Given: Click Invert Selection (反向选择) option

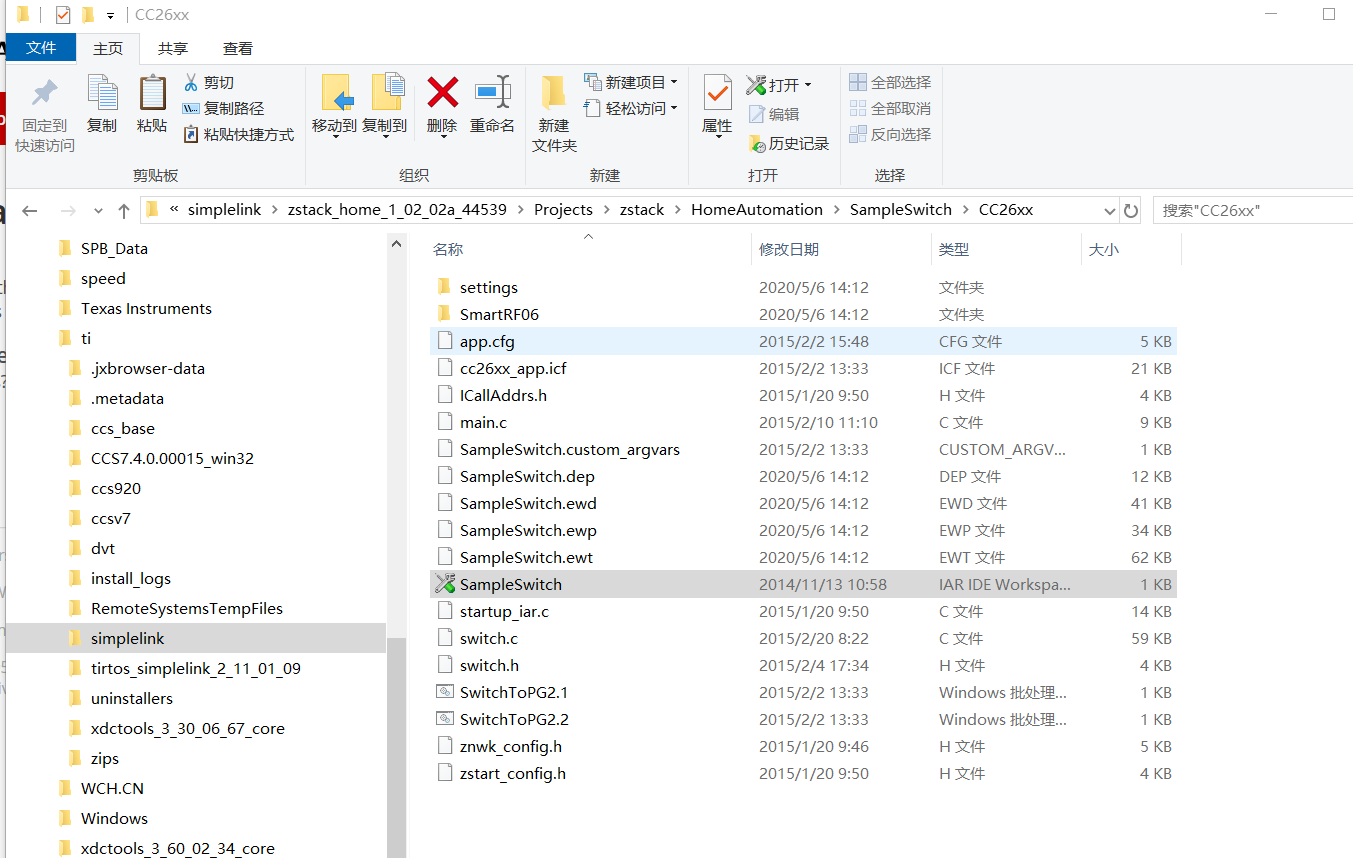Looking at the screenshot, I should click(890, 134).
